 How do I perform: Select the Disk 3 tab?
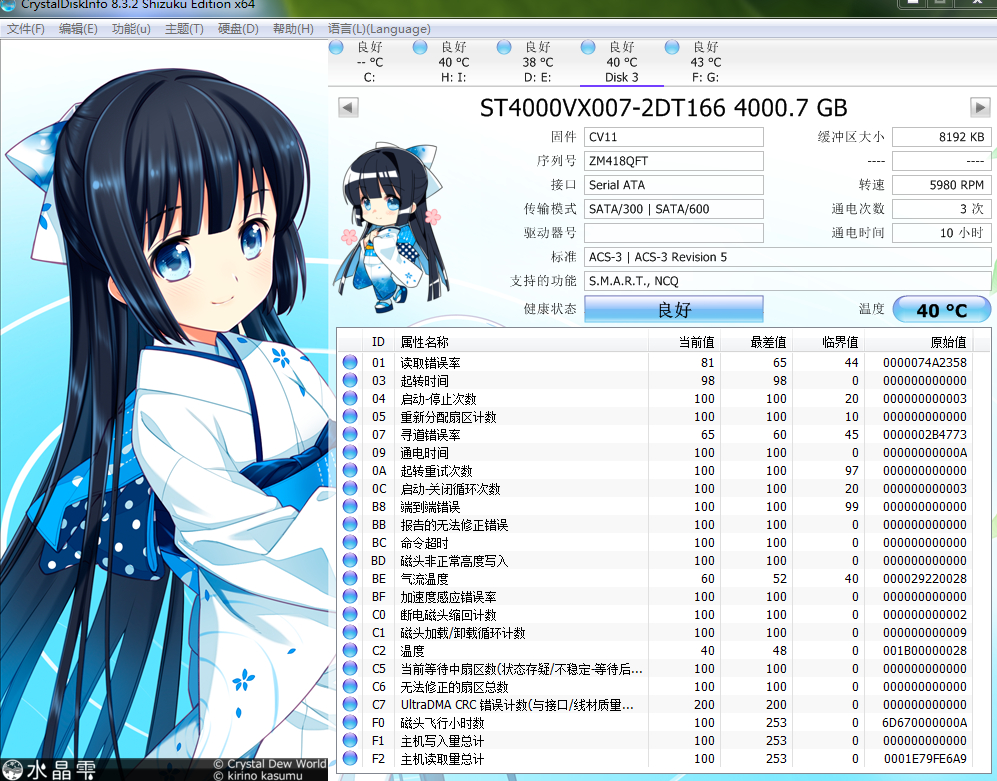click(x=622, y=62)
